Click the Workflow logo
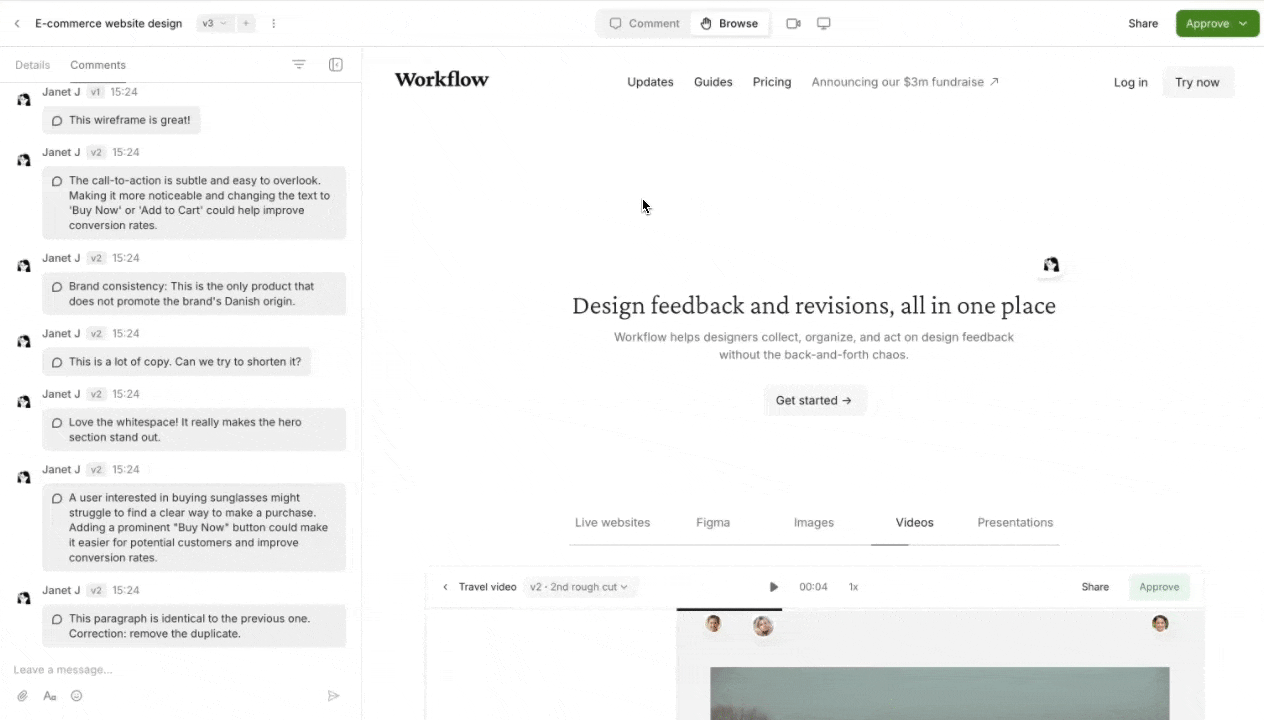Image resolution: width=1264 pixels, height=720 pixels. click(x=442, y=80)
